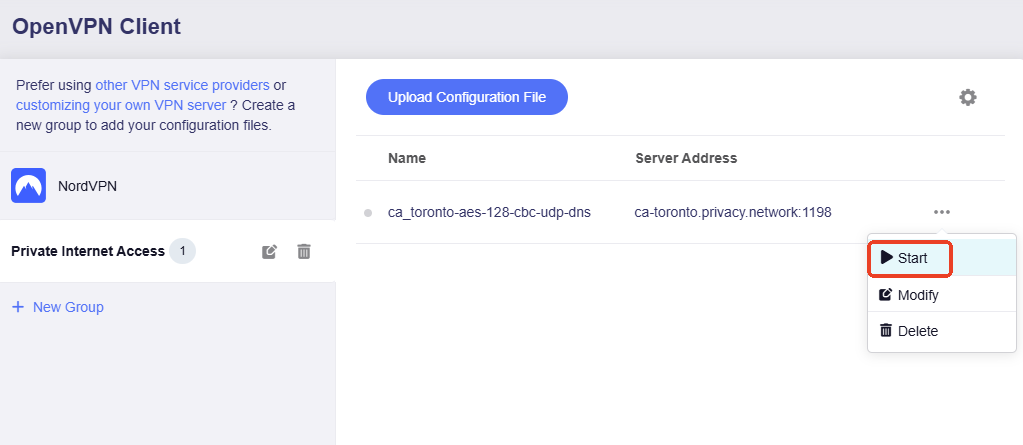
Task: Click the New Group text
Action: pos(68,307)
